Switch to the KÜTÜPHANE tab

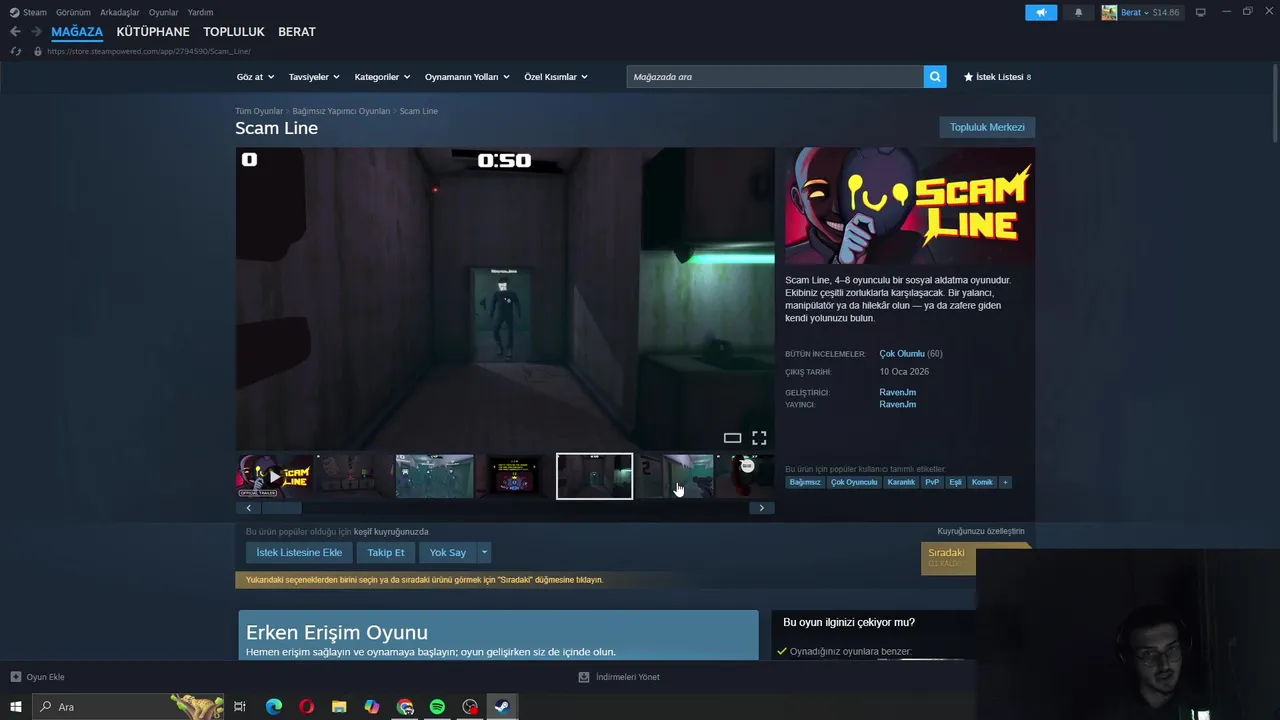(153, 32)
